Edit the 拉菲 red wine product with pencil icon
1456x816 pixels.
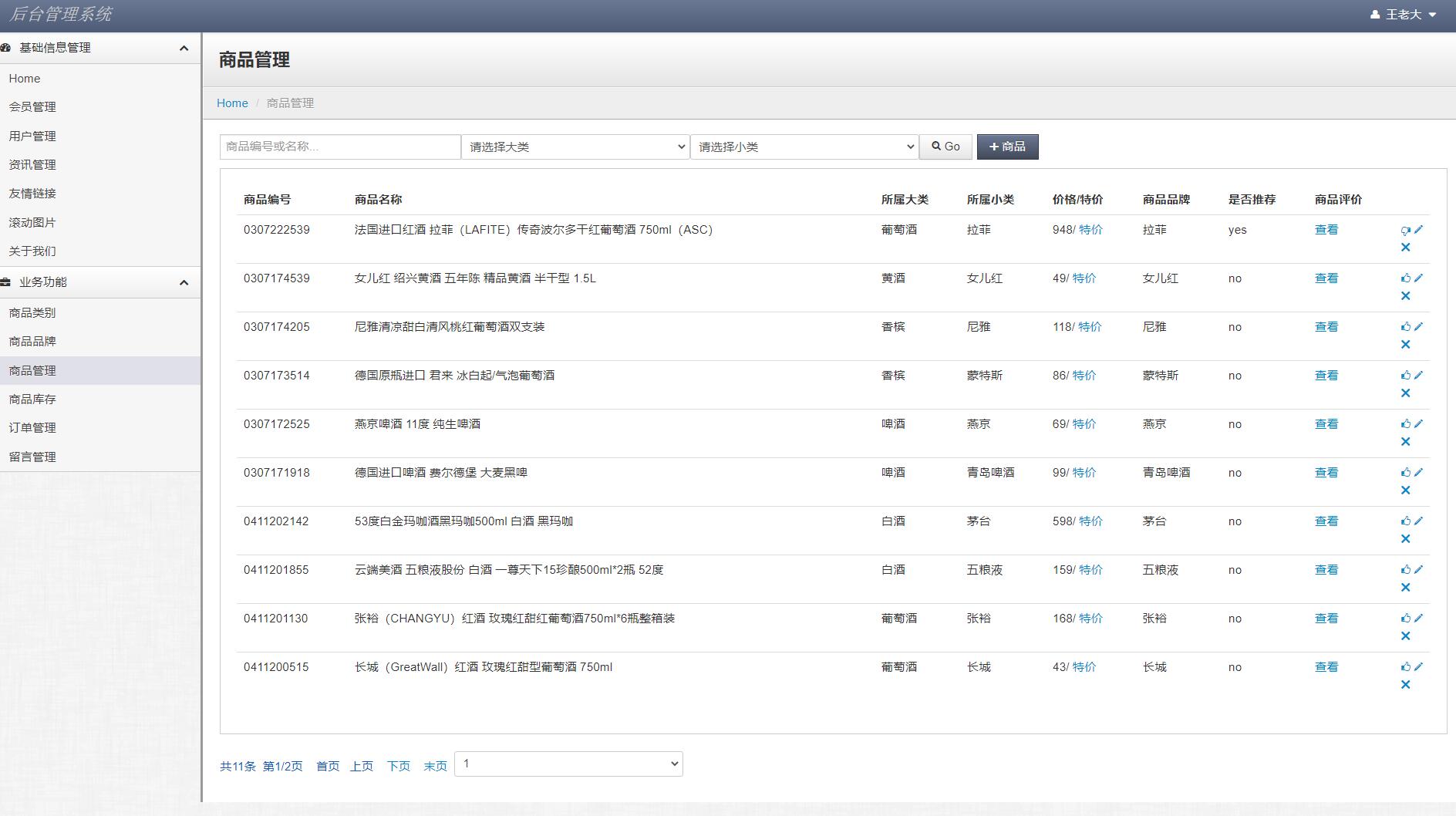(x=1420, y=228)
